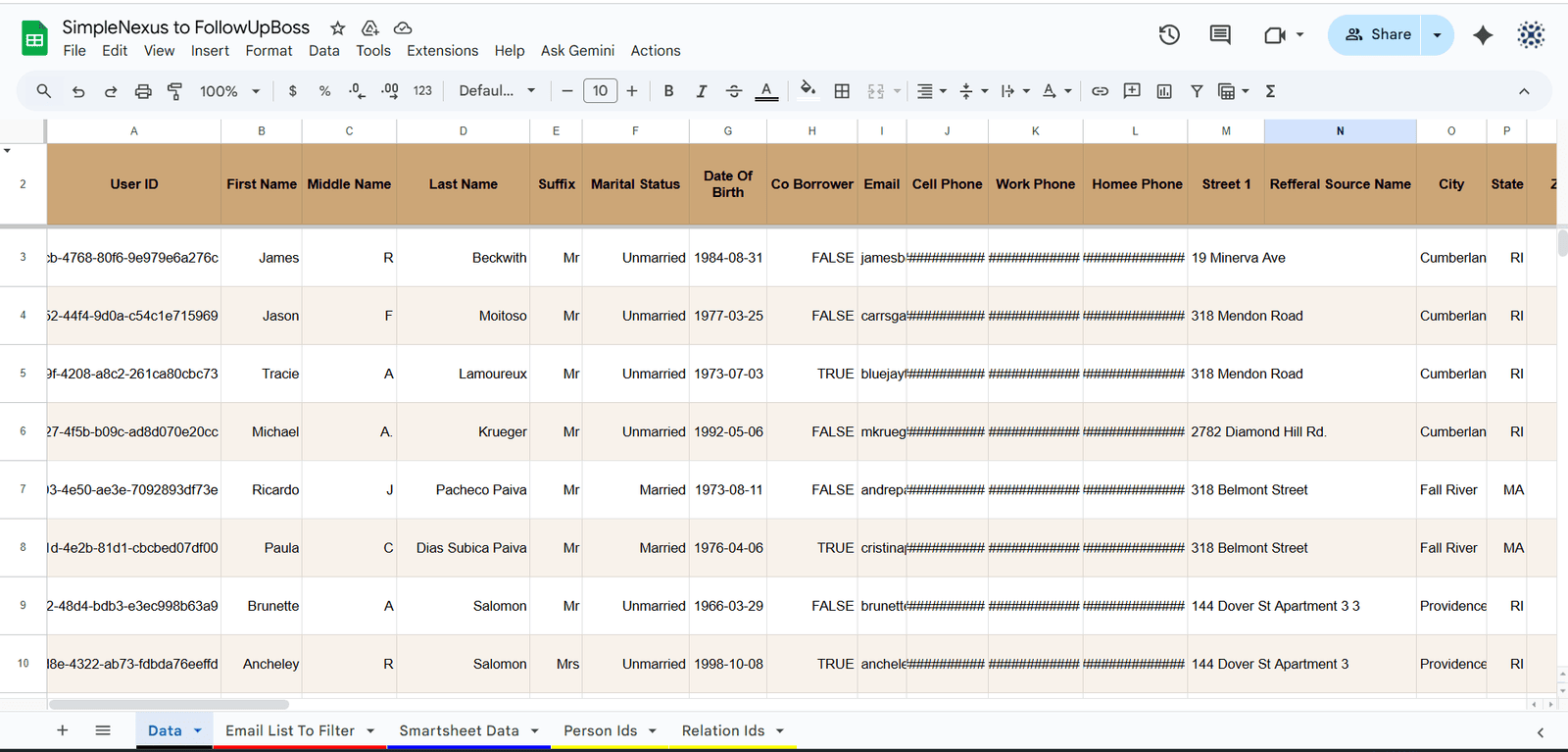Screen dimensions: 1568x752
Task: Open the functions sigma icon
Action: tap(1270, 91)
